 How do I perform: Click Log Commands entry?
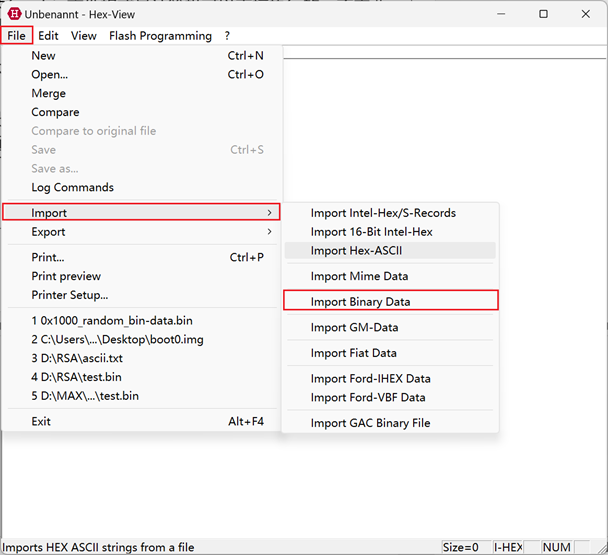(x=72, y=188)
